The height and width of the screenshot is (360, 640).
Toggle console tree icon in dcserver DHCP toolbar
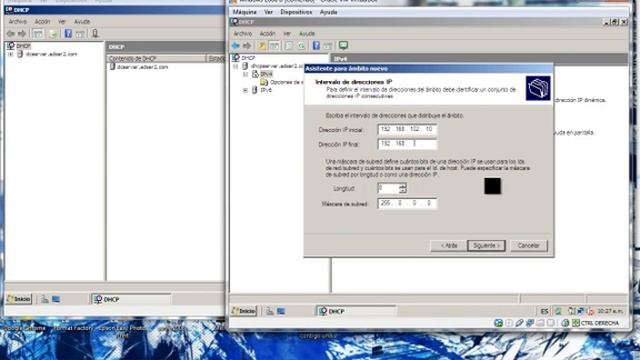[38, 33]
